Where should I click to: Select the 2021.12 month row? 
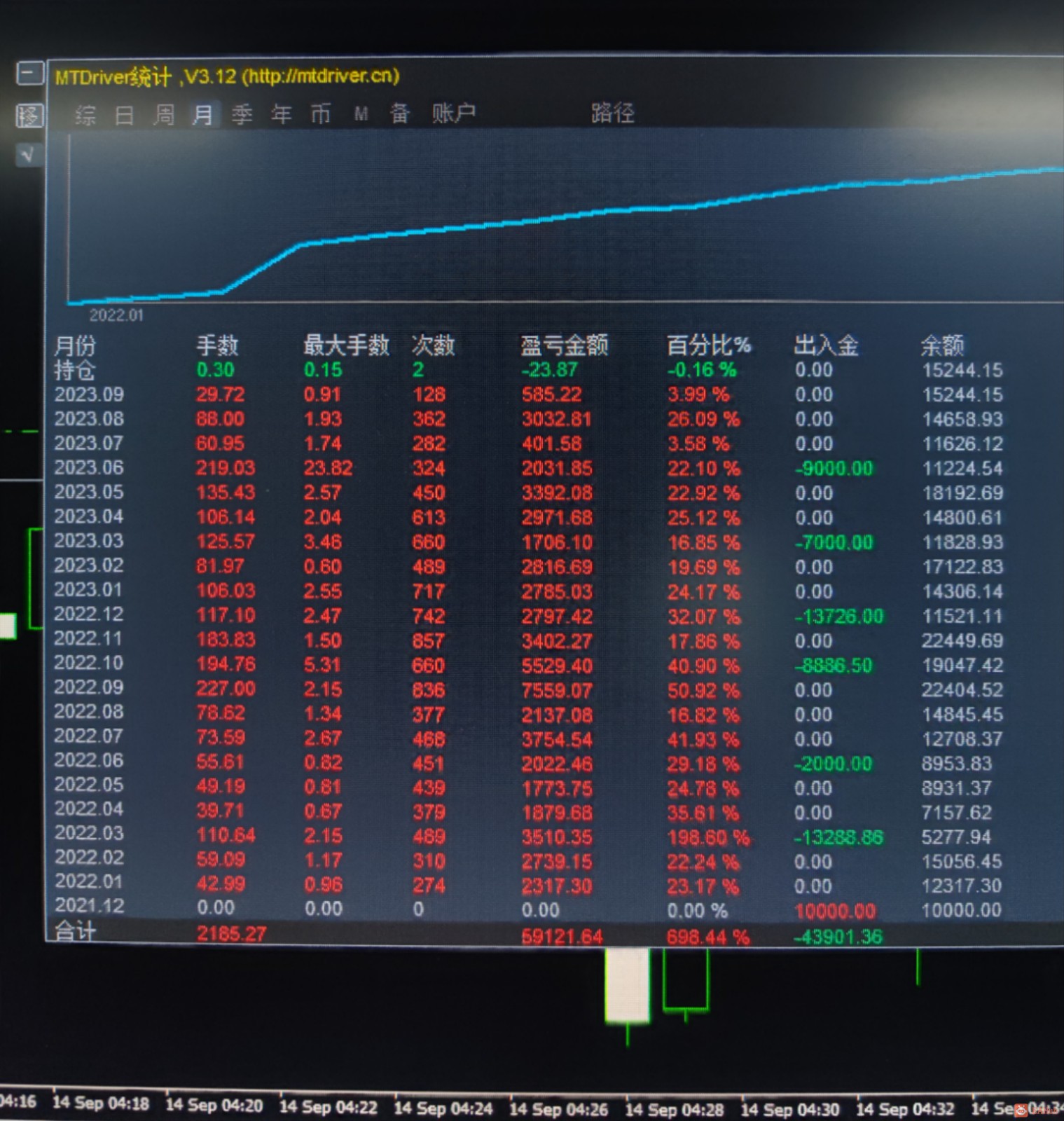tap(529, 909)
